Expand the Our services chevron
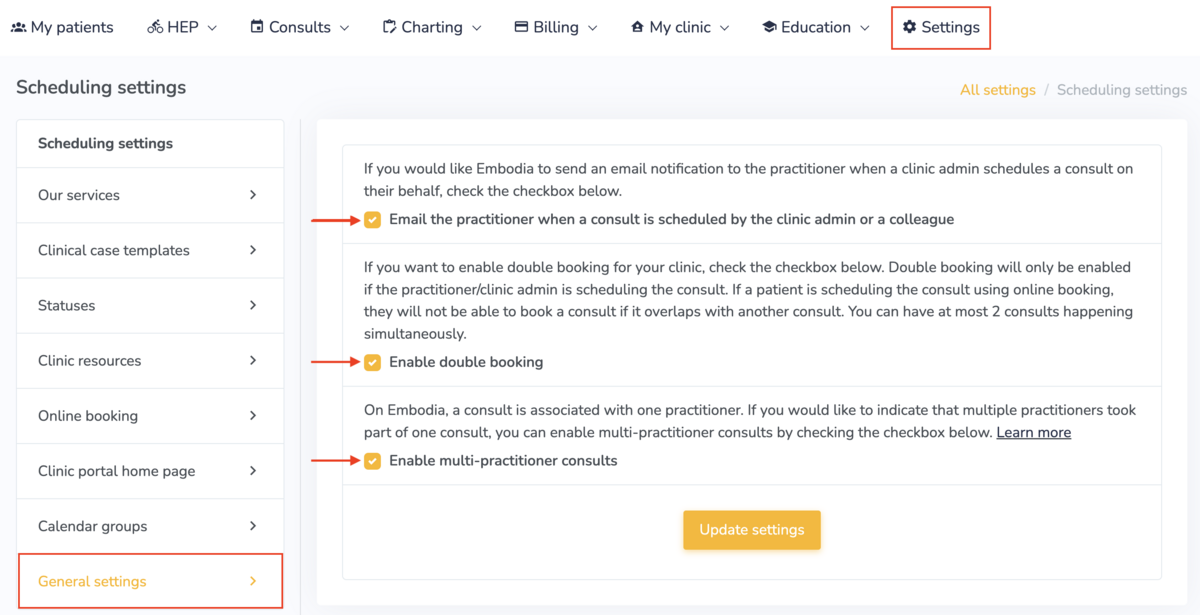The image size is (1200, 615). (x=253, y=195)
